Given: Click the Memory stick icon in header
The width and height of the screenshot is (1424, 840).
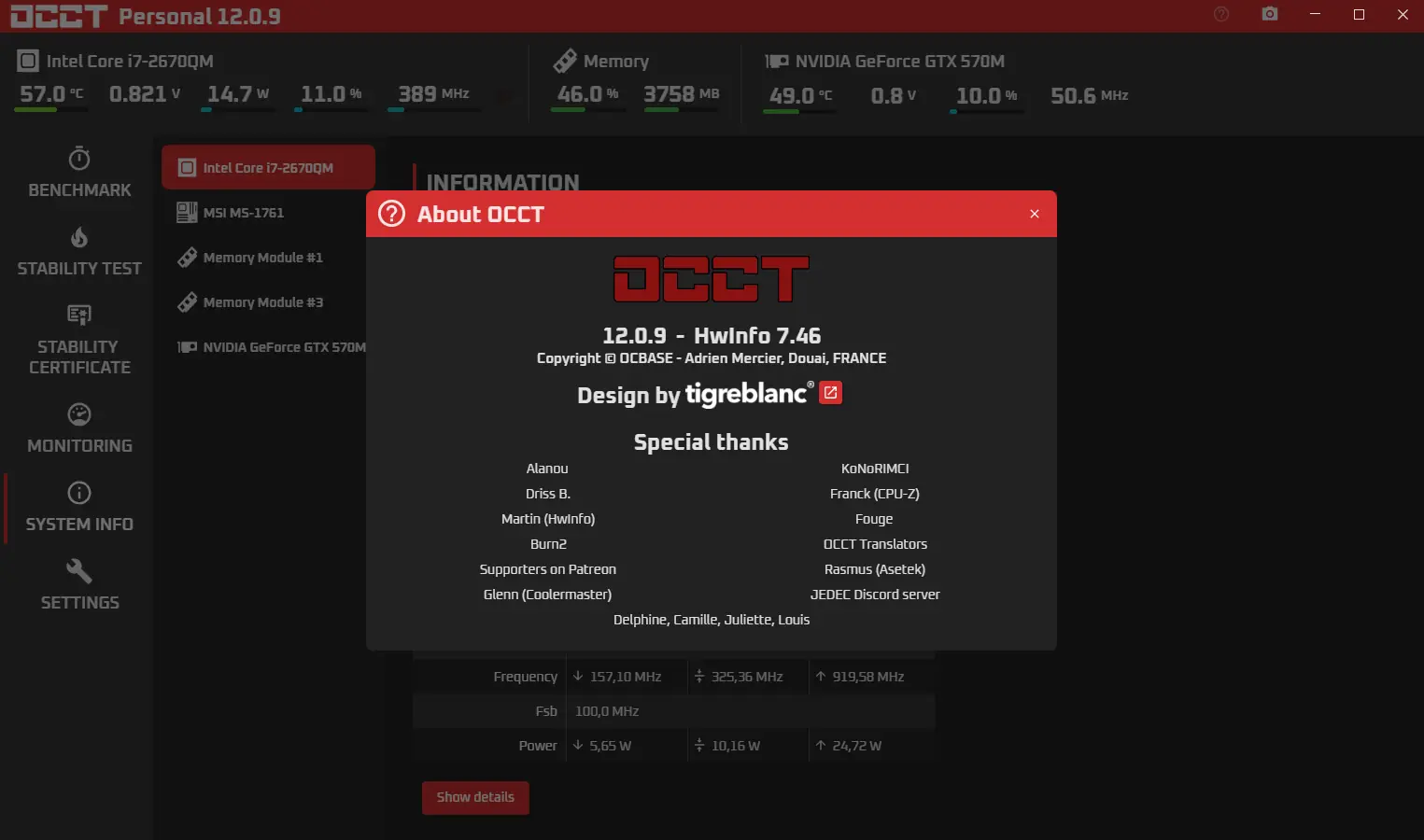Looking at the screenshot, I should pyautogui.click(x=564, y=62).
